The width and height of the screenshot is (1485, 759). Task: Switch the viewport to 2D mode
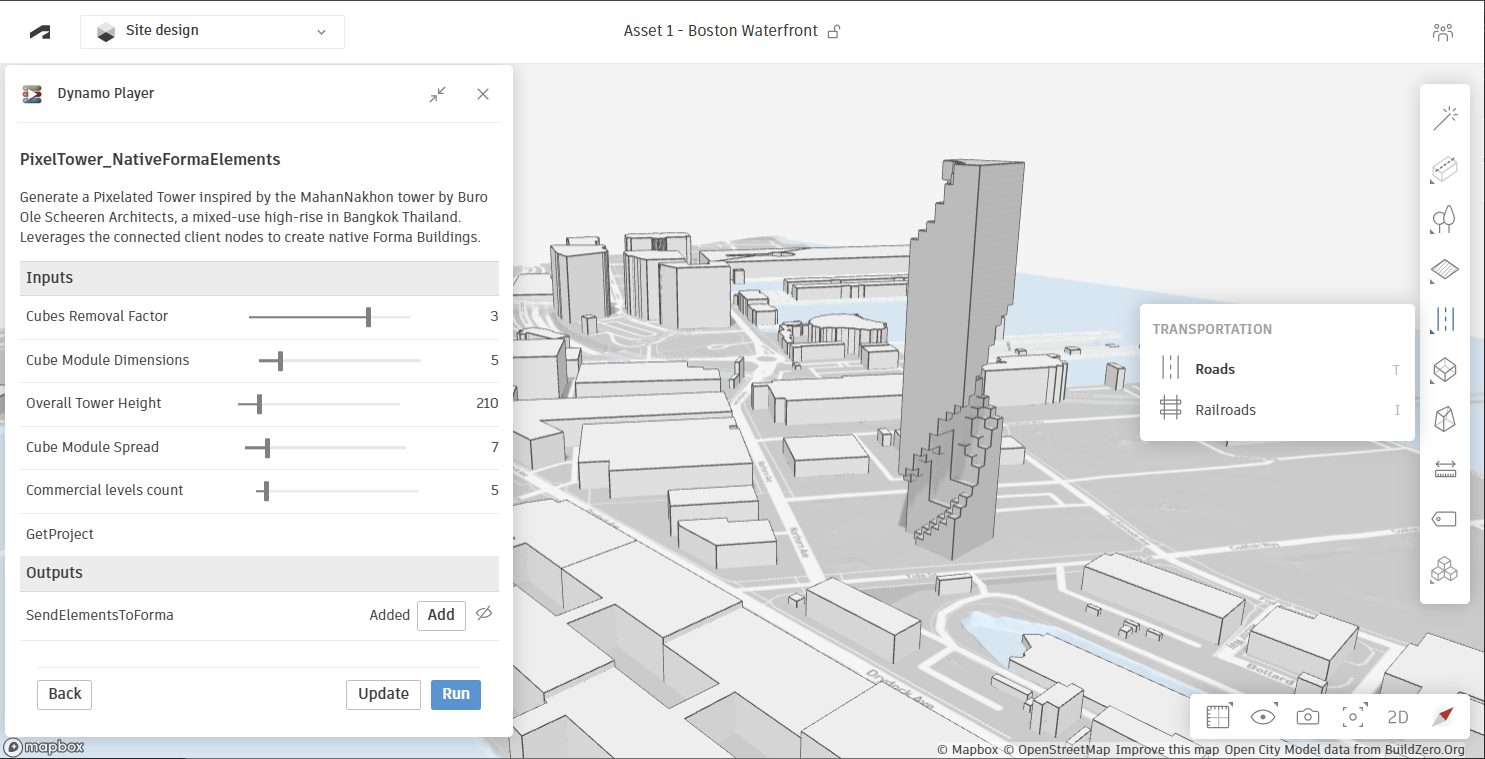coord(1397,716)
